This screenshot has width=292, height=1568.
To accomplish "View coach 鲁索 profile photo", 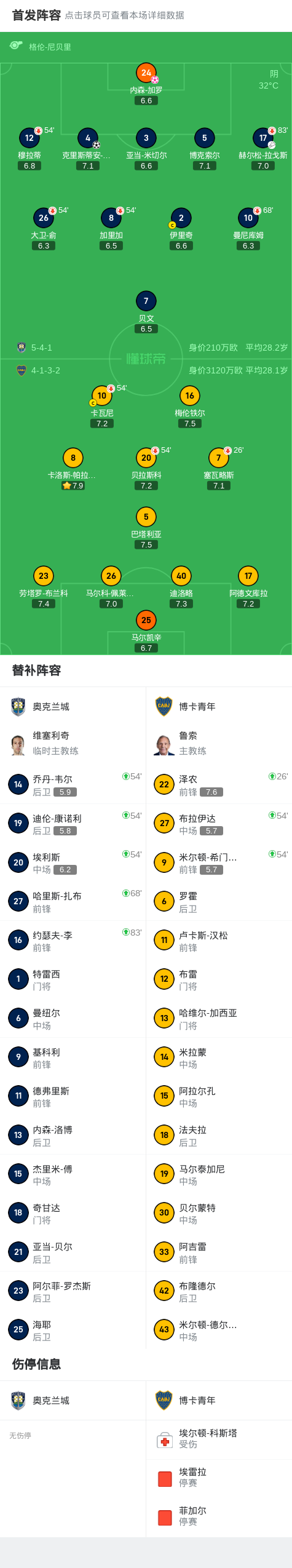I will pos(164,744).
